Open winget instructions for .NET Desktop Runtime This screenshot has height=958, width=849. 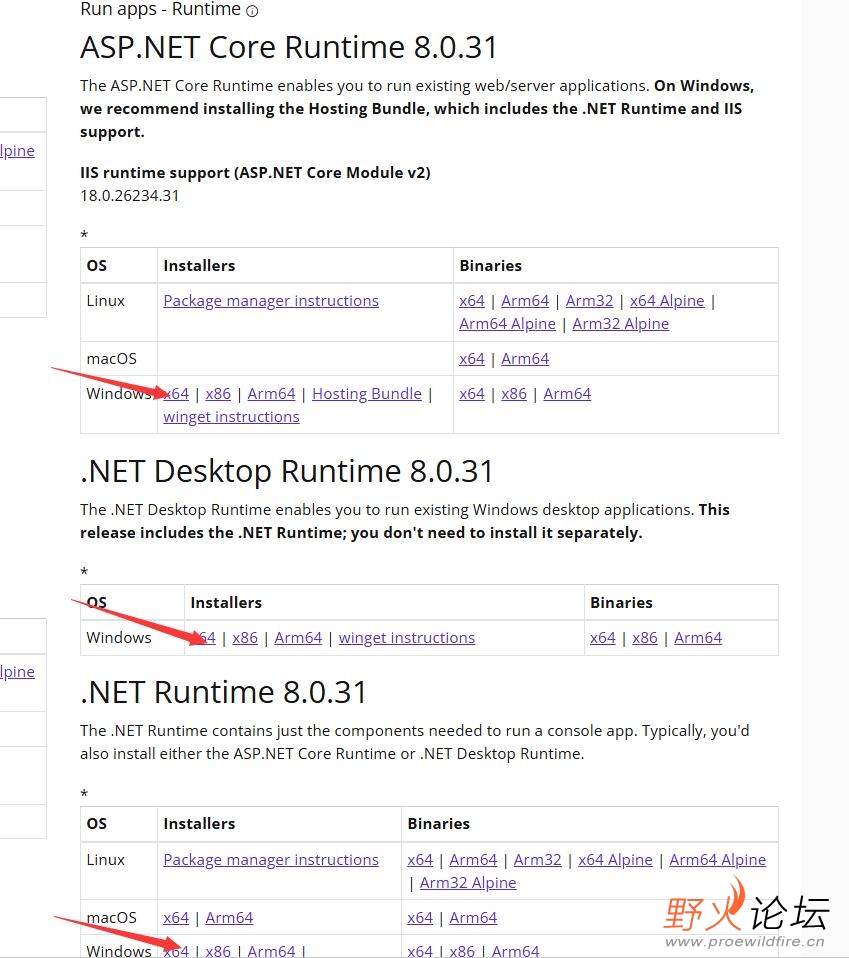click(407, 637)
